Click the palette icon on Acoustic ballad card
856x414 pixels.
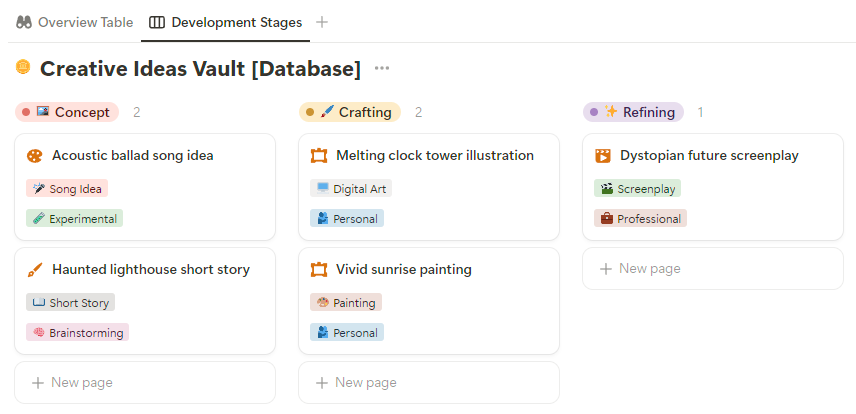35,156
